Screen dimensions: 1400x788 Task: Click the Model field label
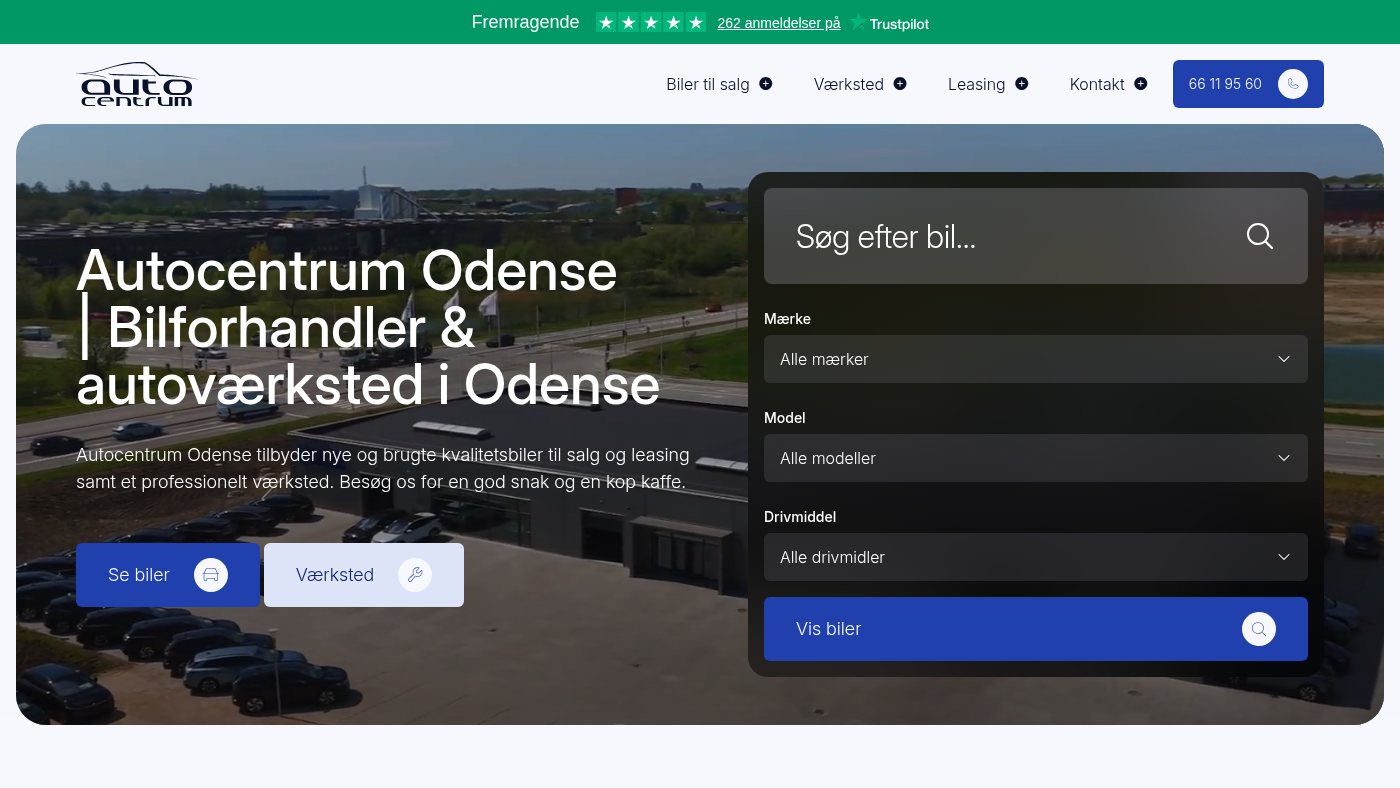(785, 418)
